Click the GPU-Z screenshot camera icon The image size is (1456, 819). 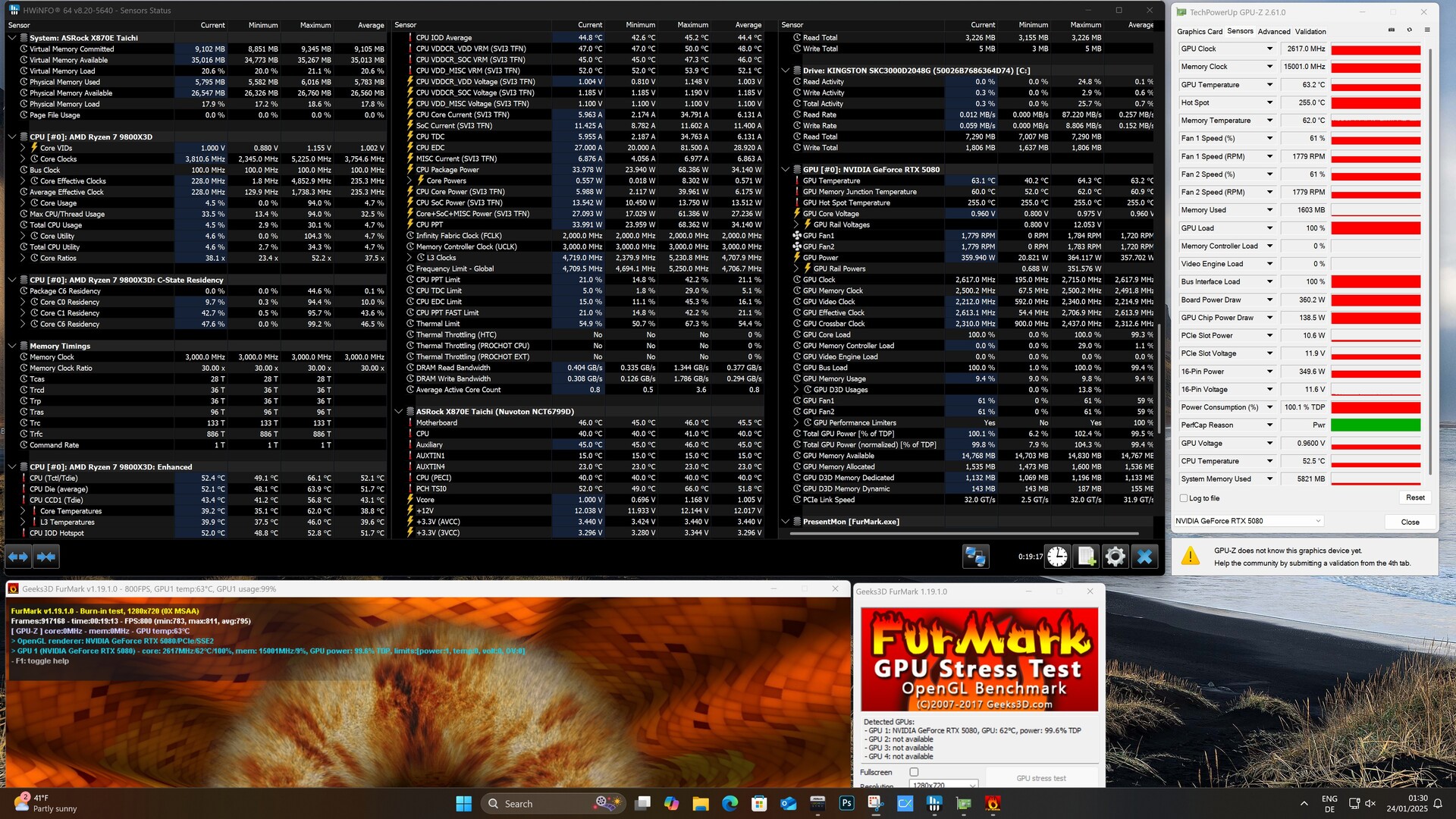tap(1391, 30)
